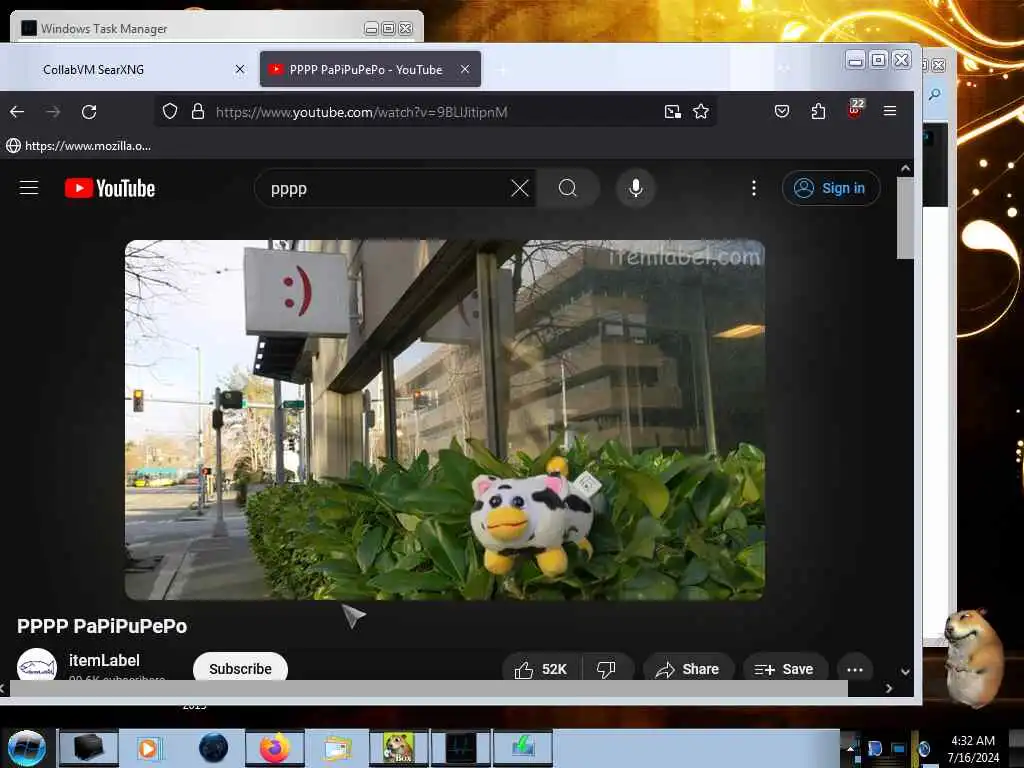Open the black box taskbar icon
This screenshot has width=1024, height=768.
coord(89,748)
